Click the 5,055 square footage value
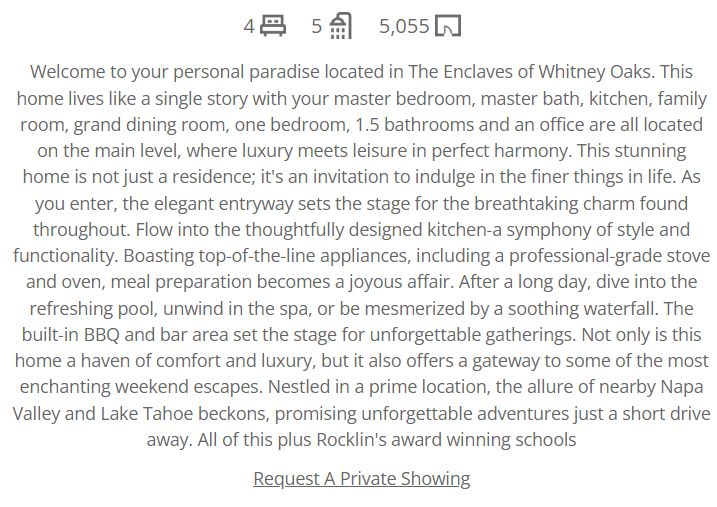Viewport: 717px width, 507px height. click(x=404, y=26)
